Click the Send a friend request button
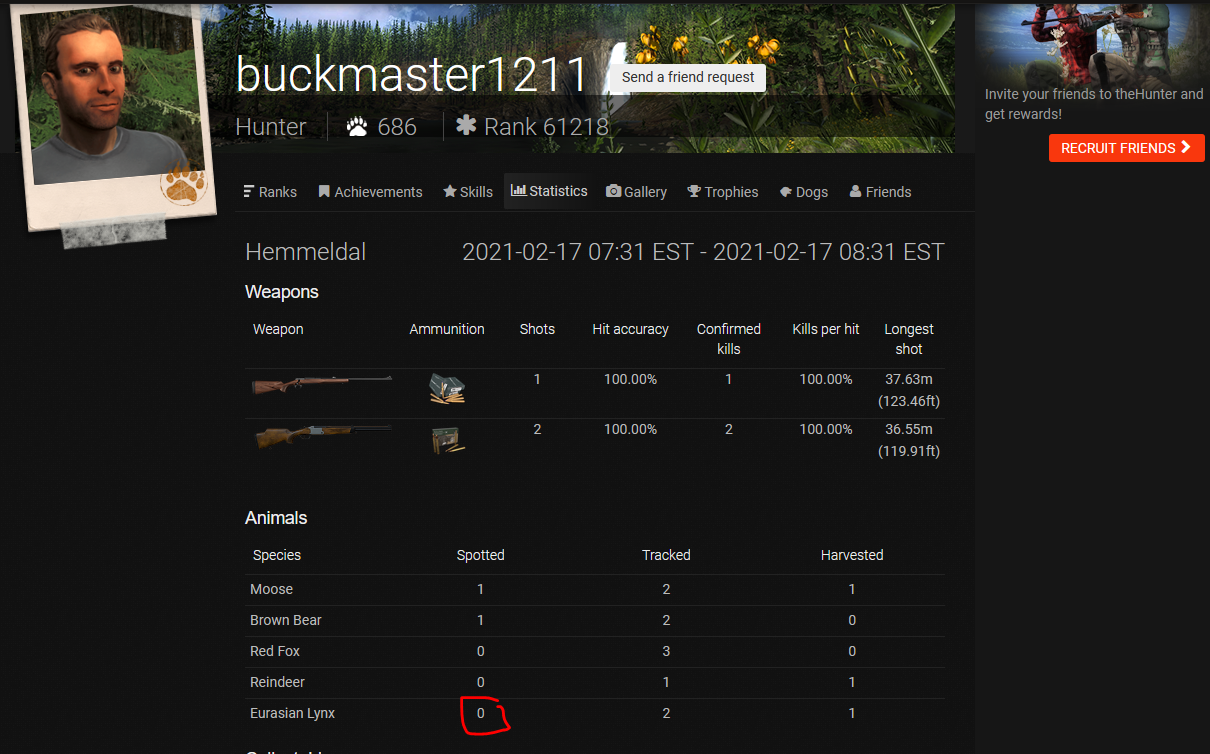The height and width of the screenshot is (754, 1210). click(x=688, y=77)
